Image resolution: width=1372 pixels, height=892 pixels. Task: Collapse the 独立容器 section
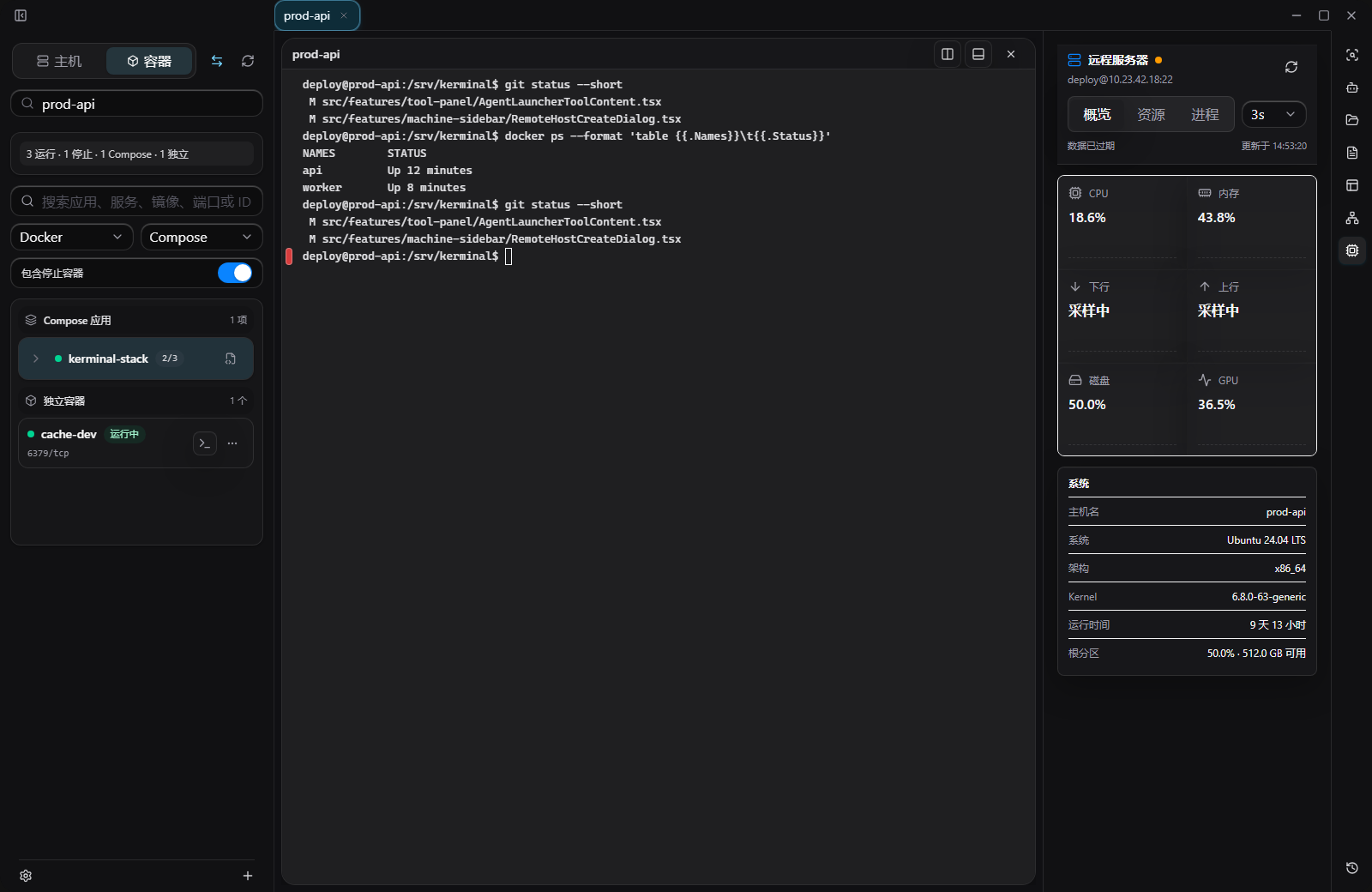pos(136,401)
